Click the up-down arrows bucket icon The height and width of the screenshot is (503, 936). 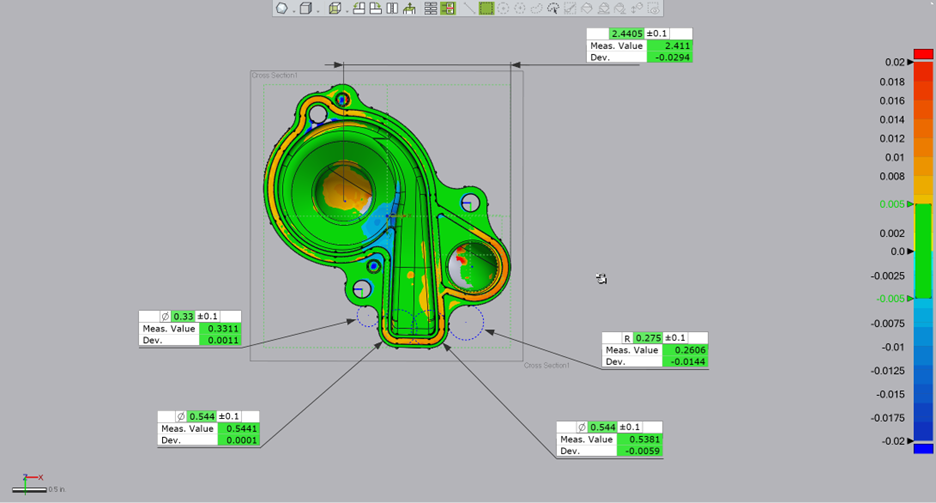click(x=637, y=8)
